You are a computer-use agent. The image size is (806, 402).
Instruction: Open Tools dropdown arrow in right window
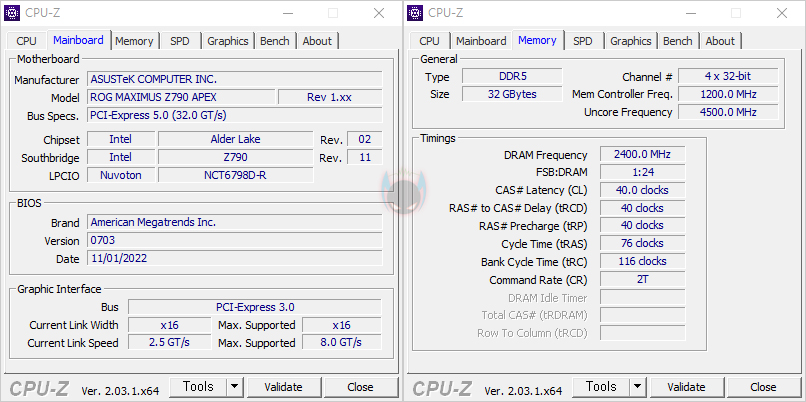tap(637, 387)
